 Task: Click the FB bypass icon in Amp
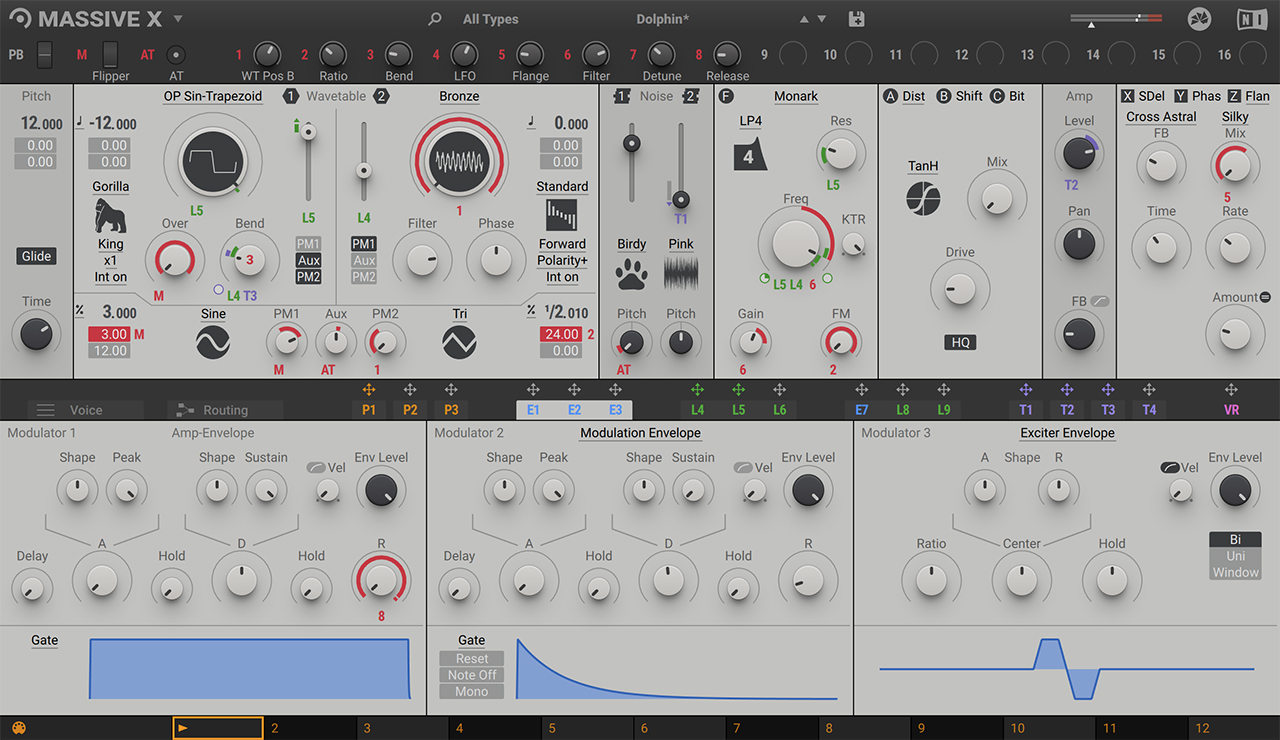click(x=1101, y=301)
